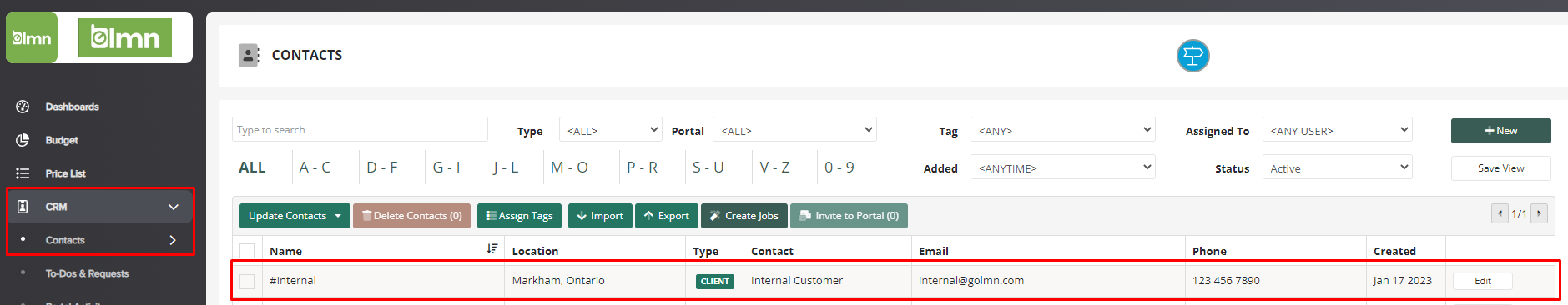Open the Tag filter dropdown
The width and height of the screenshot is (1568, 305).
(1062, 130)
